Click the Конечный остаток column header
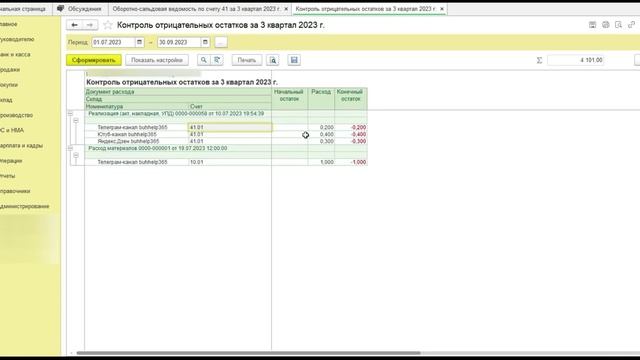The image size is (640, 360). coord(351,98)
